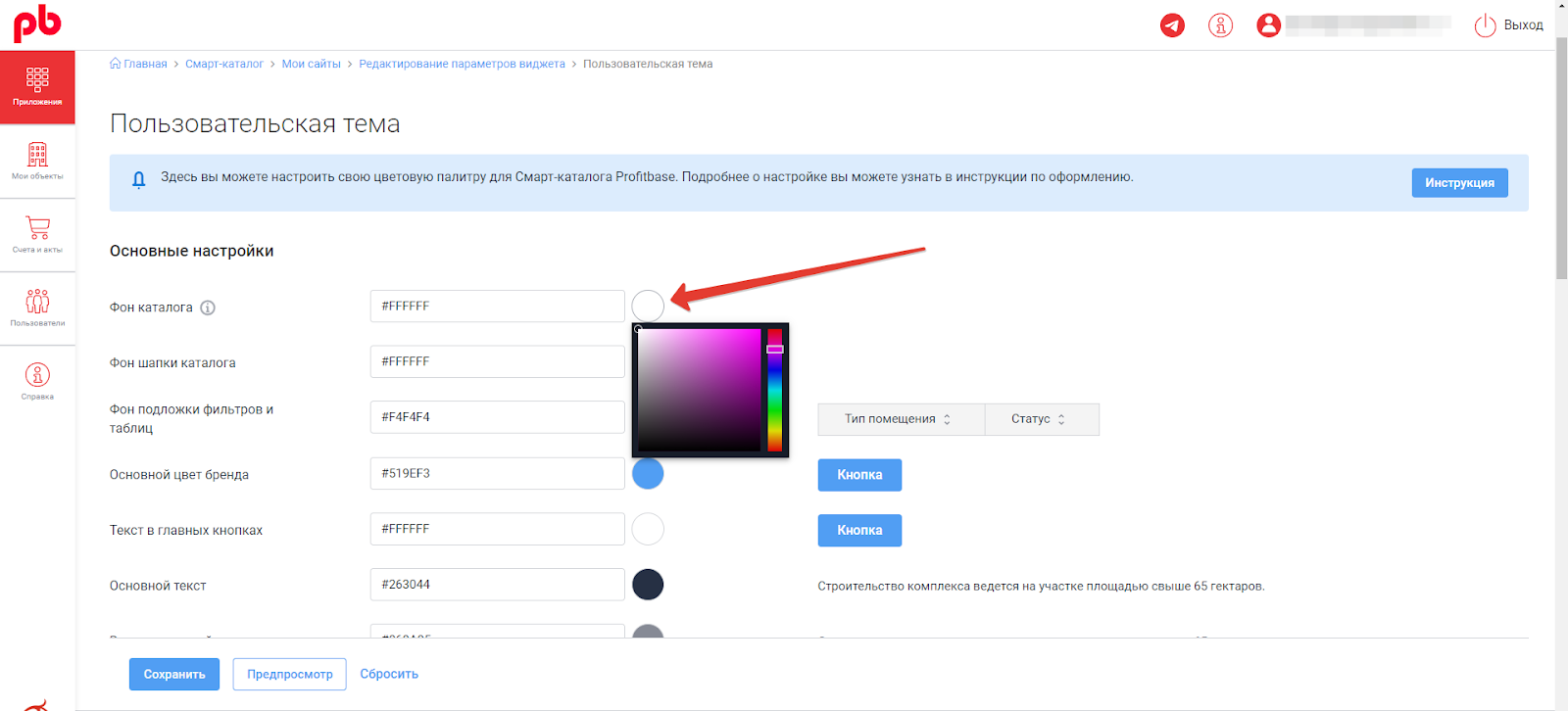Viewport: 1568px width, 711px height.
Task: Click Текст в главных кнопках hex input
Action: tap(497, 529)
